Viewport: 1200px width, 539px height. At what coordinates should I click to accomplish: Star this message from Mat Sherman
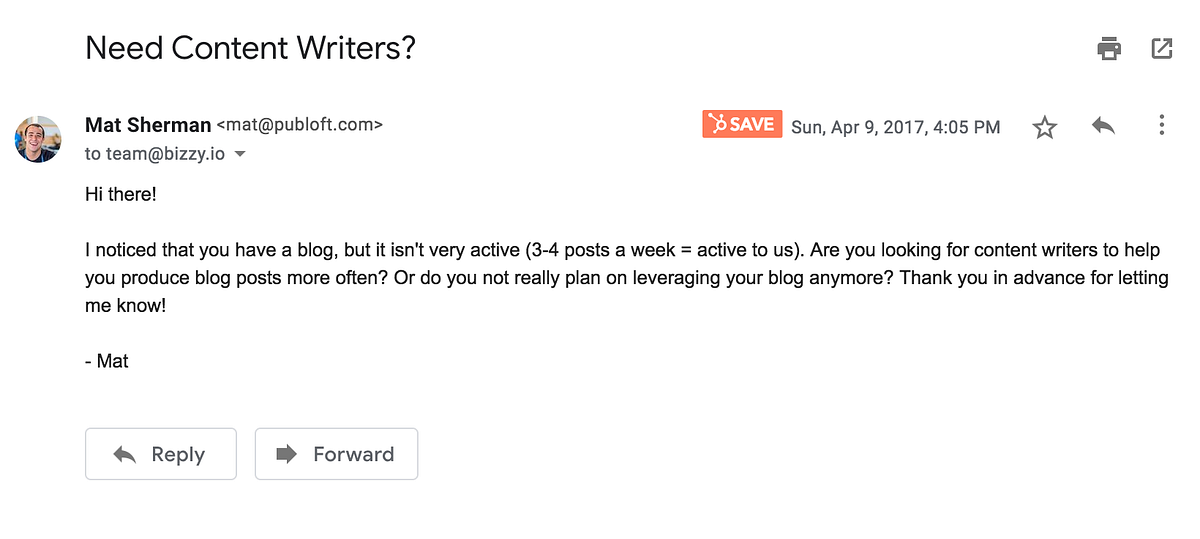1045,127
